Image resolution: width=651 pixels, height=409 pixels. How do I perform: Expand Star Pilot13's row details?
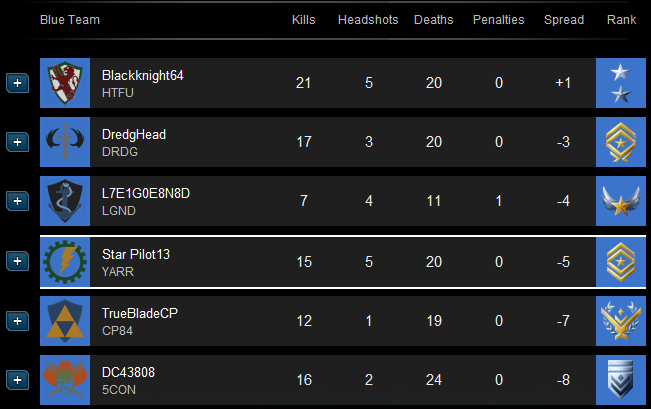click(17, 262)
